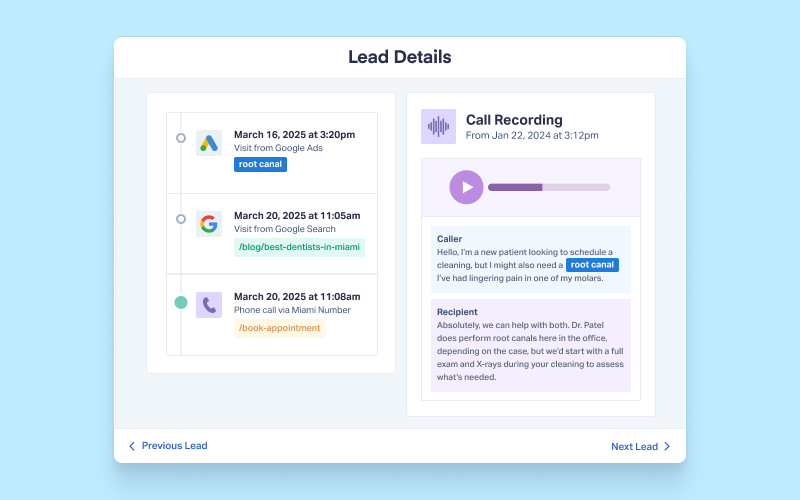This screenshot has width=800, height=500.
Task: Click "From Jan 22, 2024 at 3:12pm" text
Action: 532,136
